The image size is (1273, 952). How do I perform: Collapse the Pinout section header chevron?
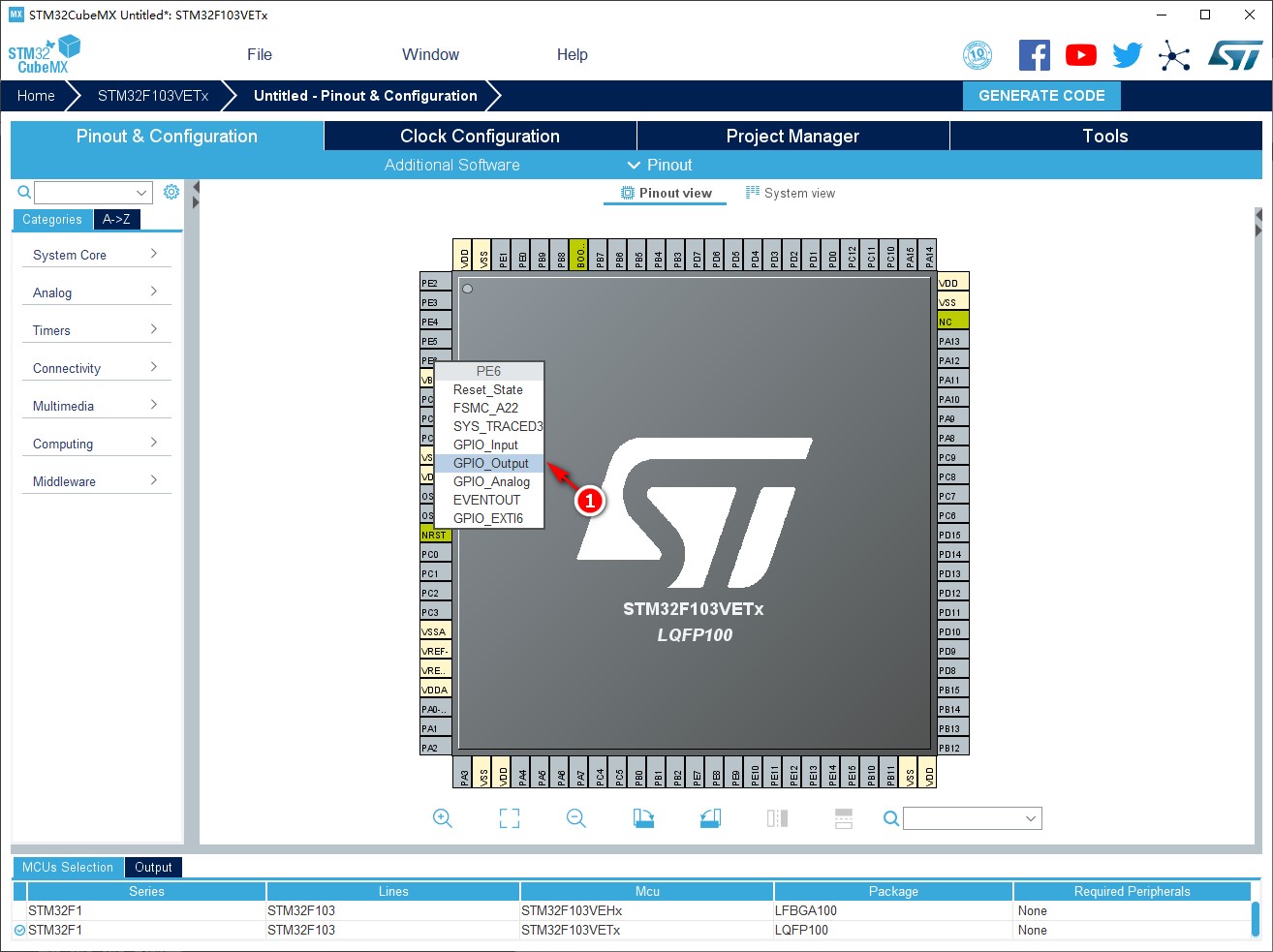[x=634, y=165]
